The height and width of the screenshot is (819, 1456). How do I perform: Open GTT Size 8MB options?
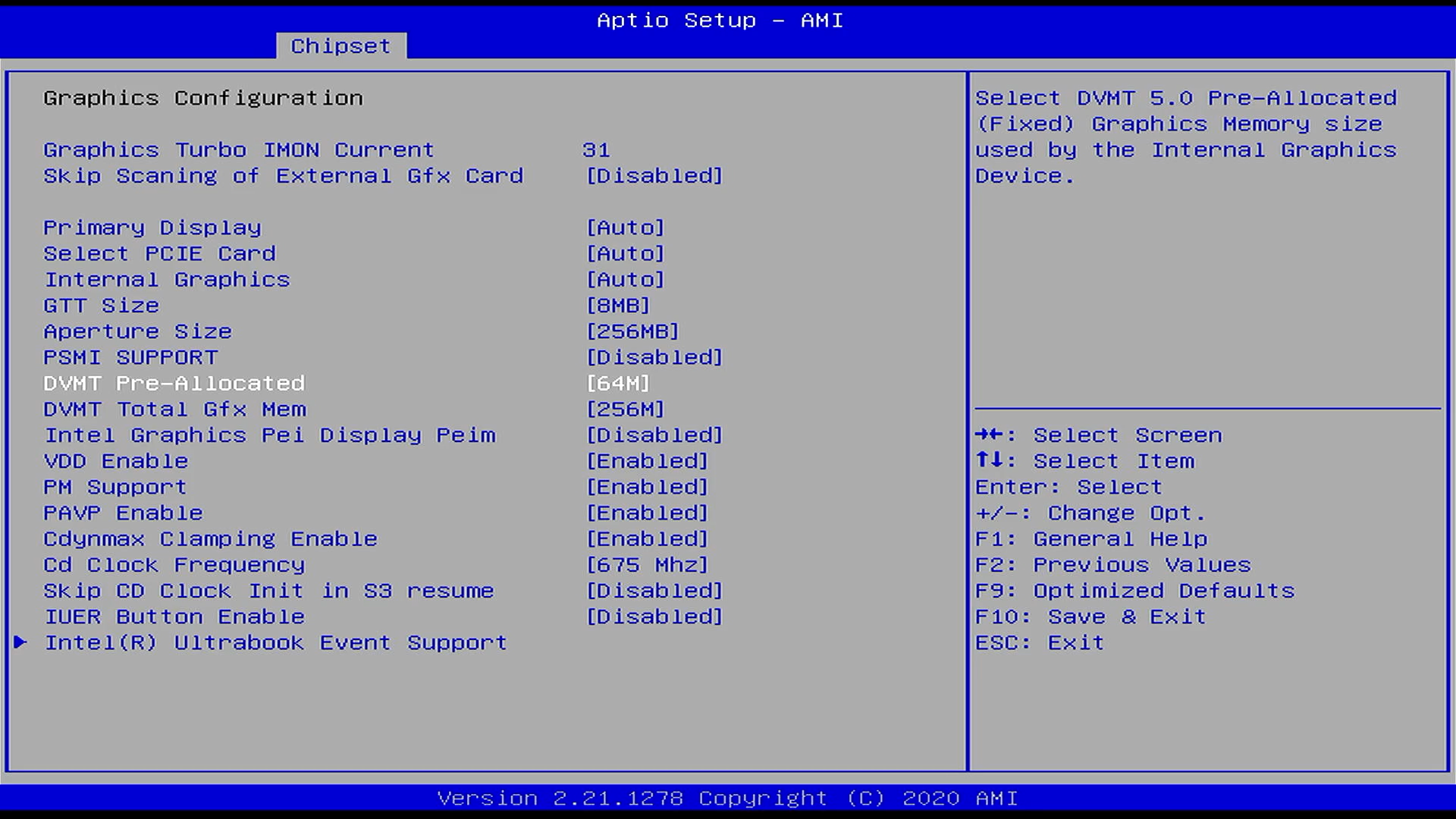coord(618,306)
